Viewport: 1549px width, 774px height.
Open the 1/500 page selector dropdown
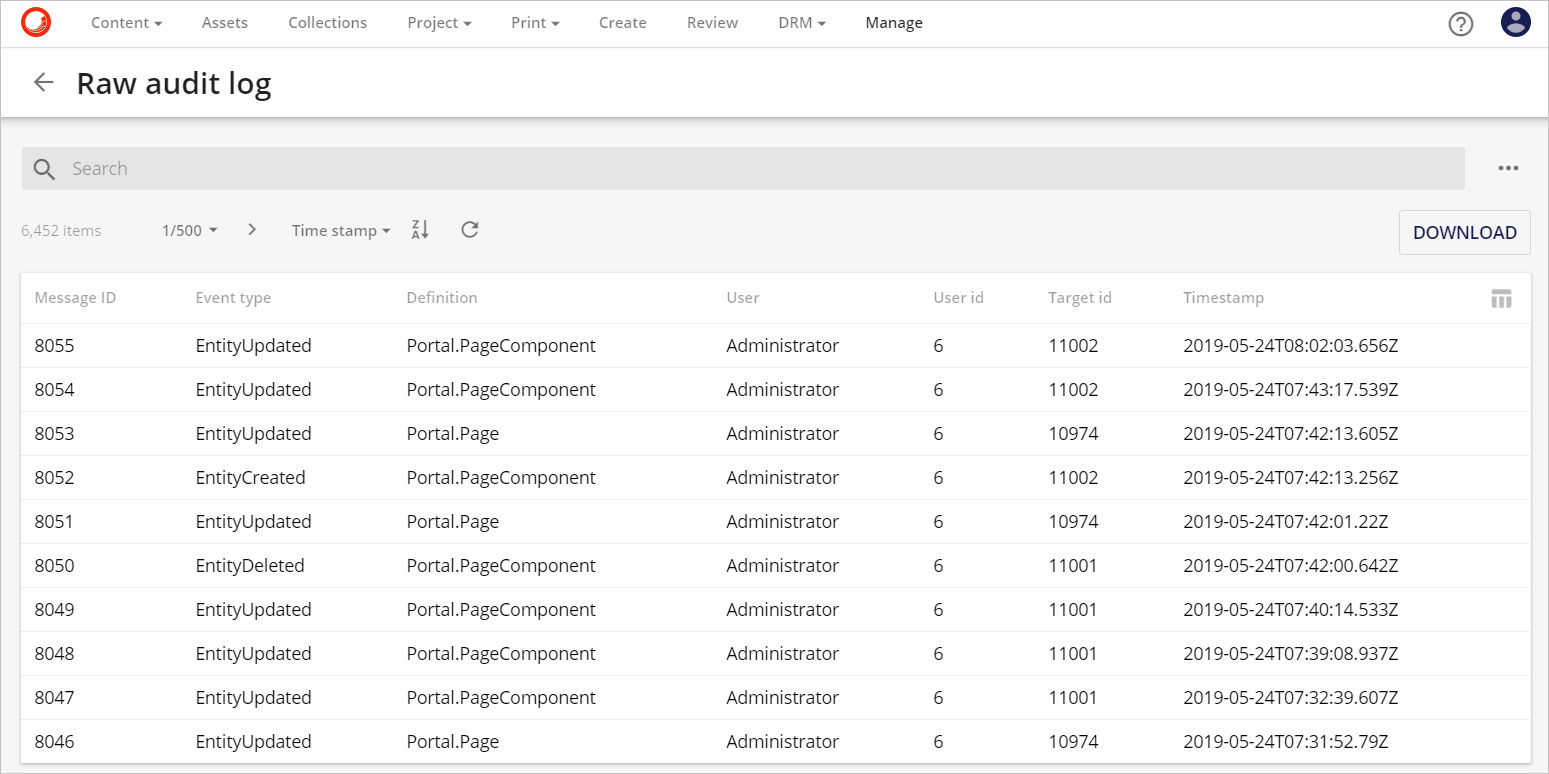(189, 230)
